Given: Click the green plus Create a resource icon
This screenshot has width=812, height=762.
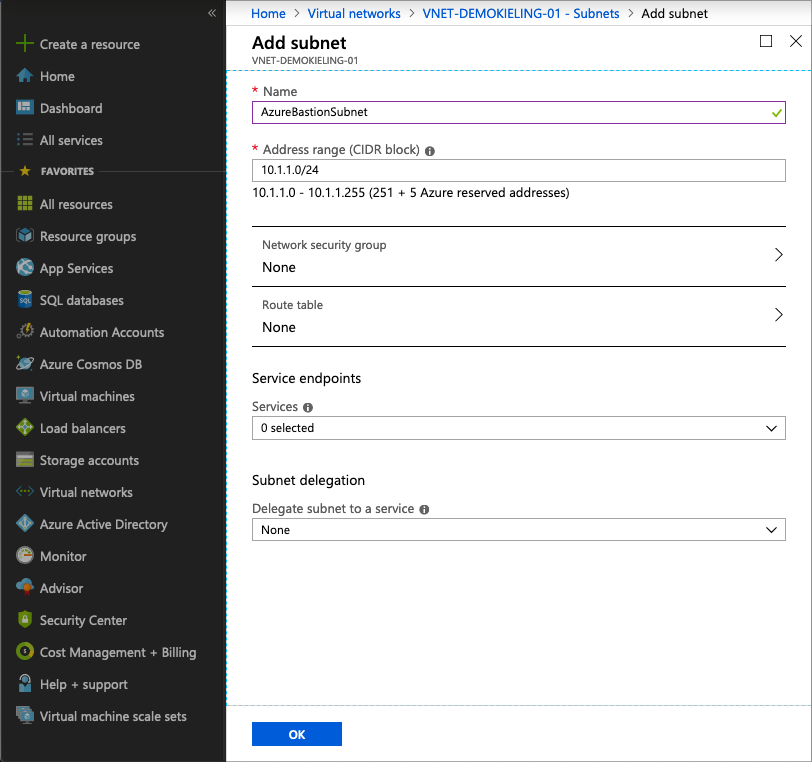Looking at the screenshot, I should click(x=24, y=44).
